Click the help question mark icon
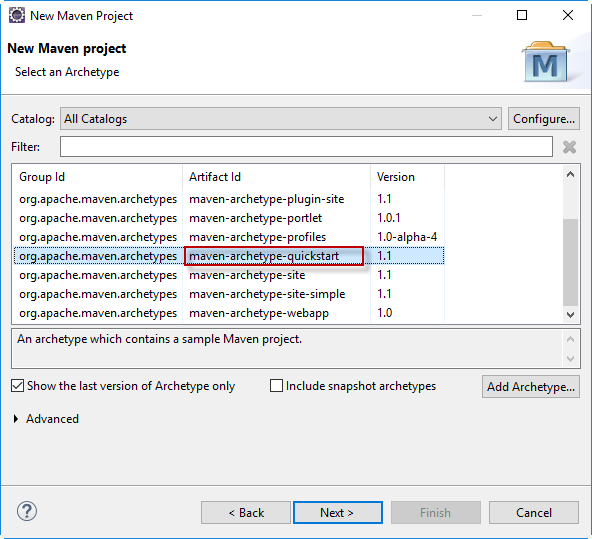Viewport: 592px width, 539px height. point(27,511)
